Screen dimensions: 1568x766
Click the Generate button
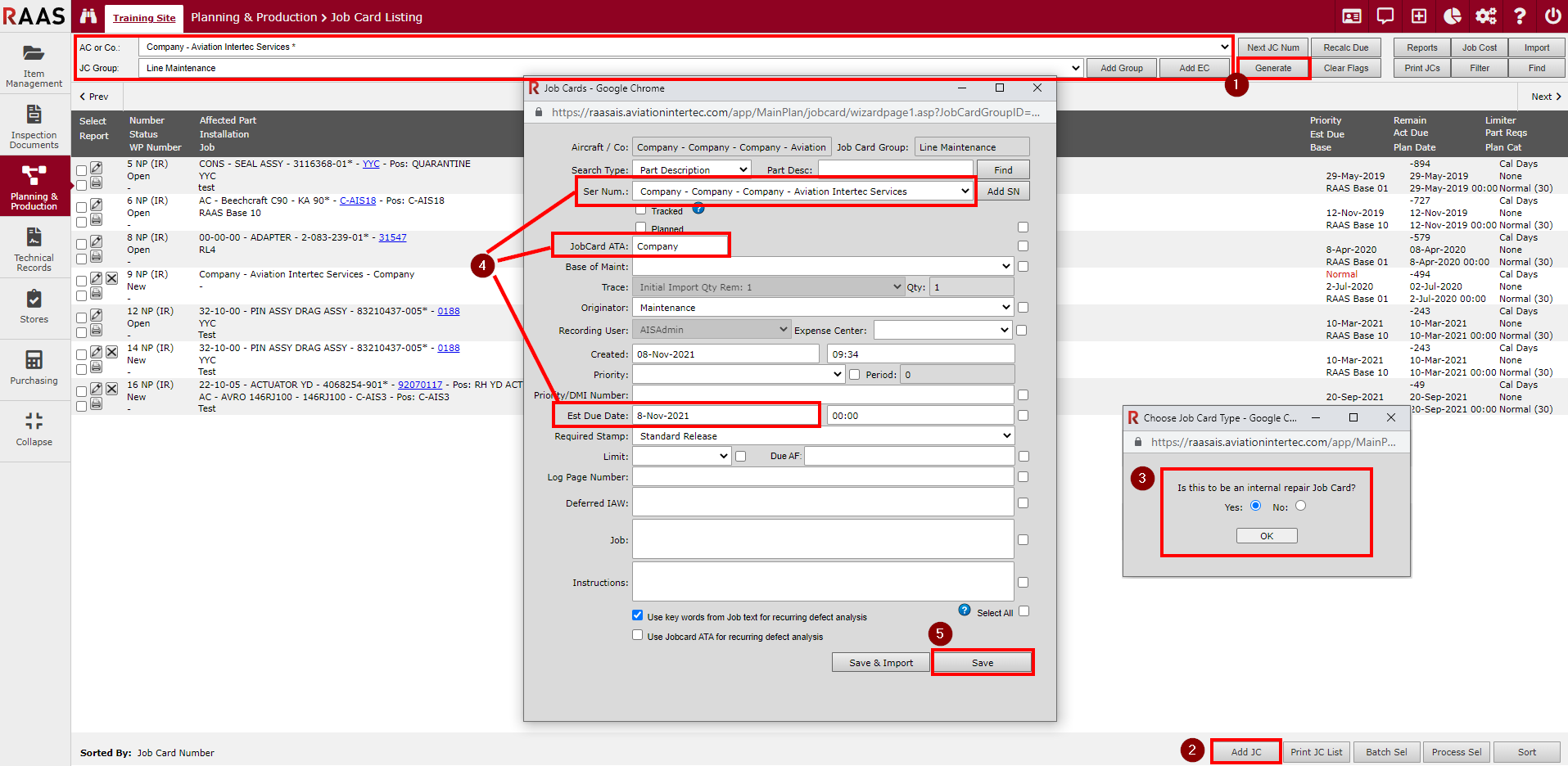[1273, 68]
